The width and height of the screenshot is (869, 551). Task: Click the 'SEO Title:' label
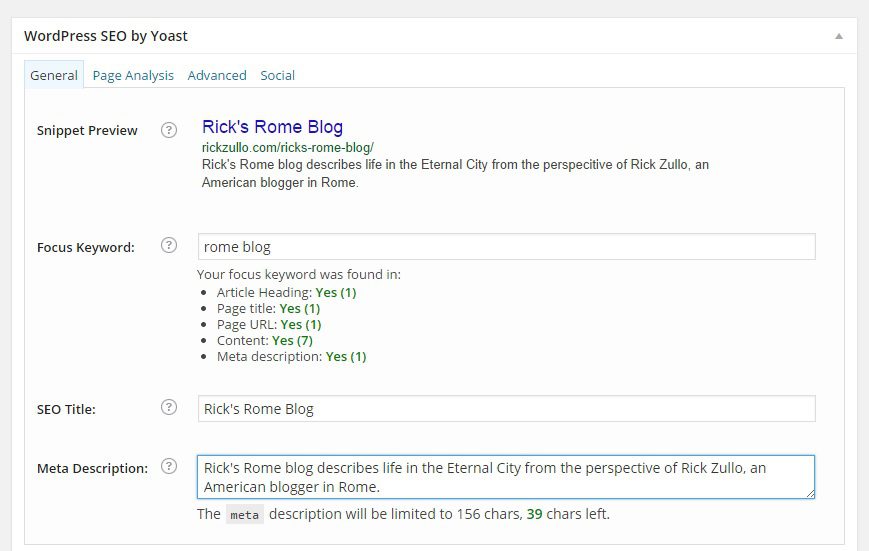pos(66,409)
